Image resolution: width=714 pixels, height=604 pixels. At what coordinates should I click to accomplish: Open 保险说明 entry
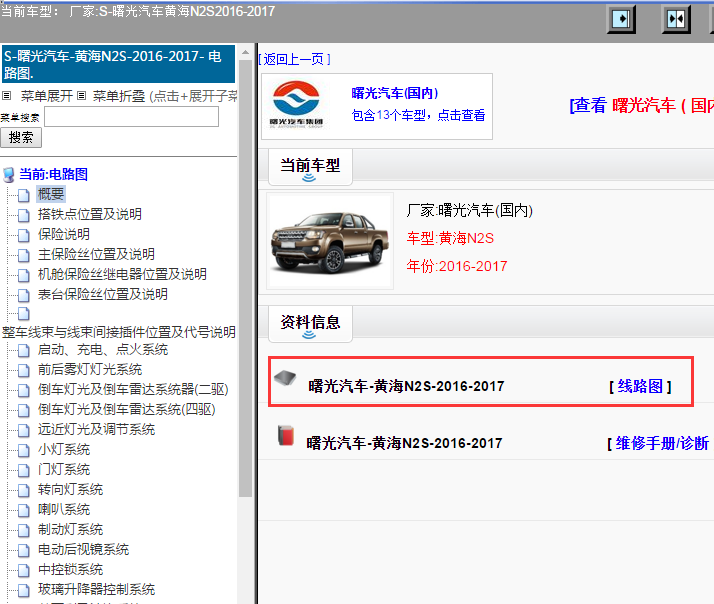click(x=64, y=234)
